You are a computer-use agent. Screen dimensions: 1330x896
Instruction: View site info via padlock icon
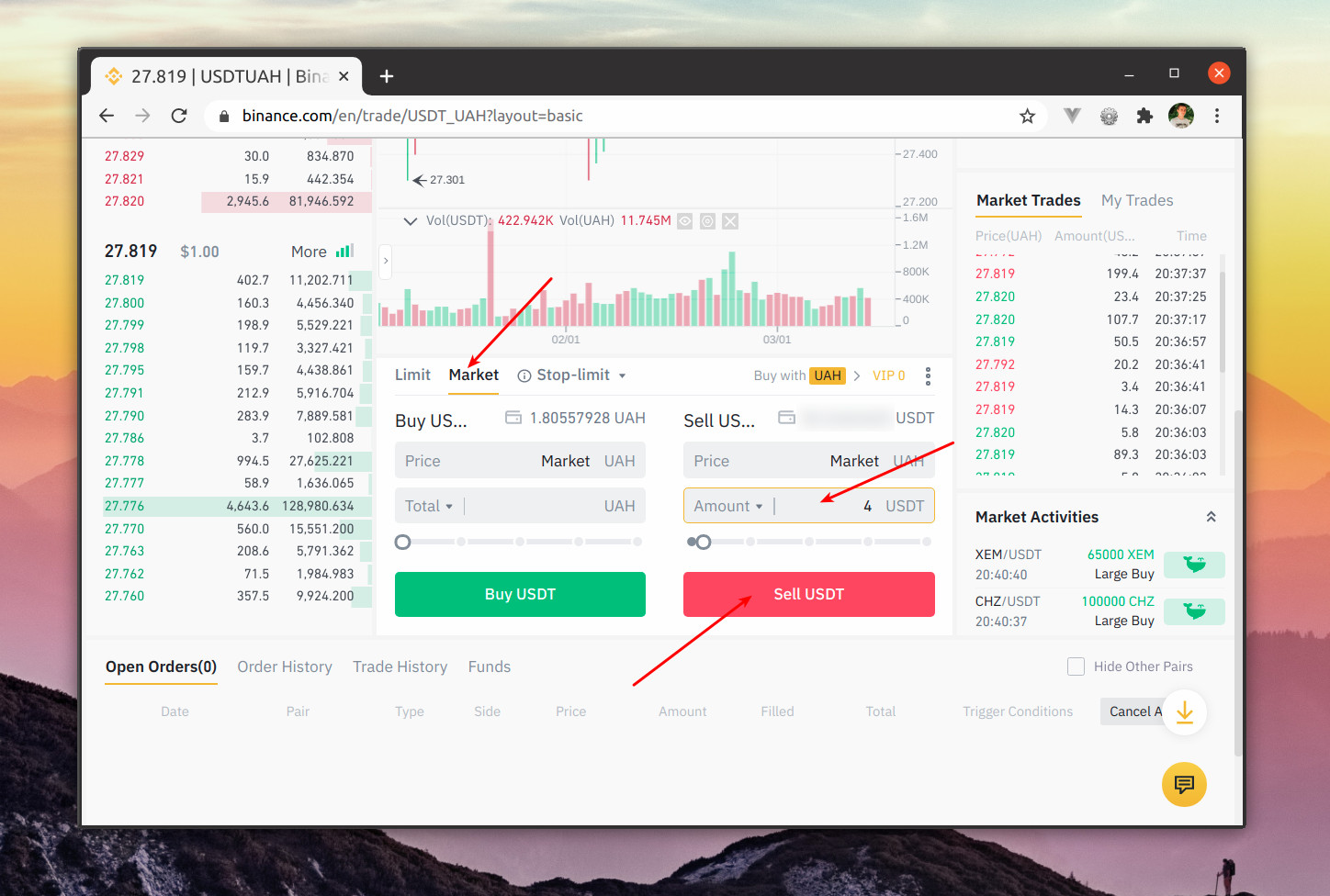[x=223, y=116]
